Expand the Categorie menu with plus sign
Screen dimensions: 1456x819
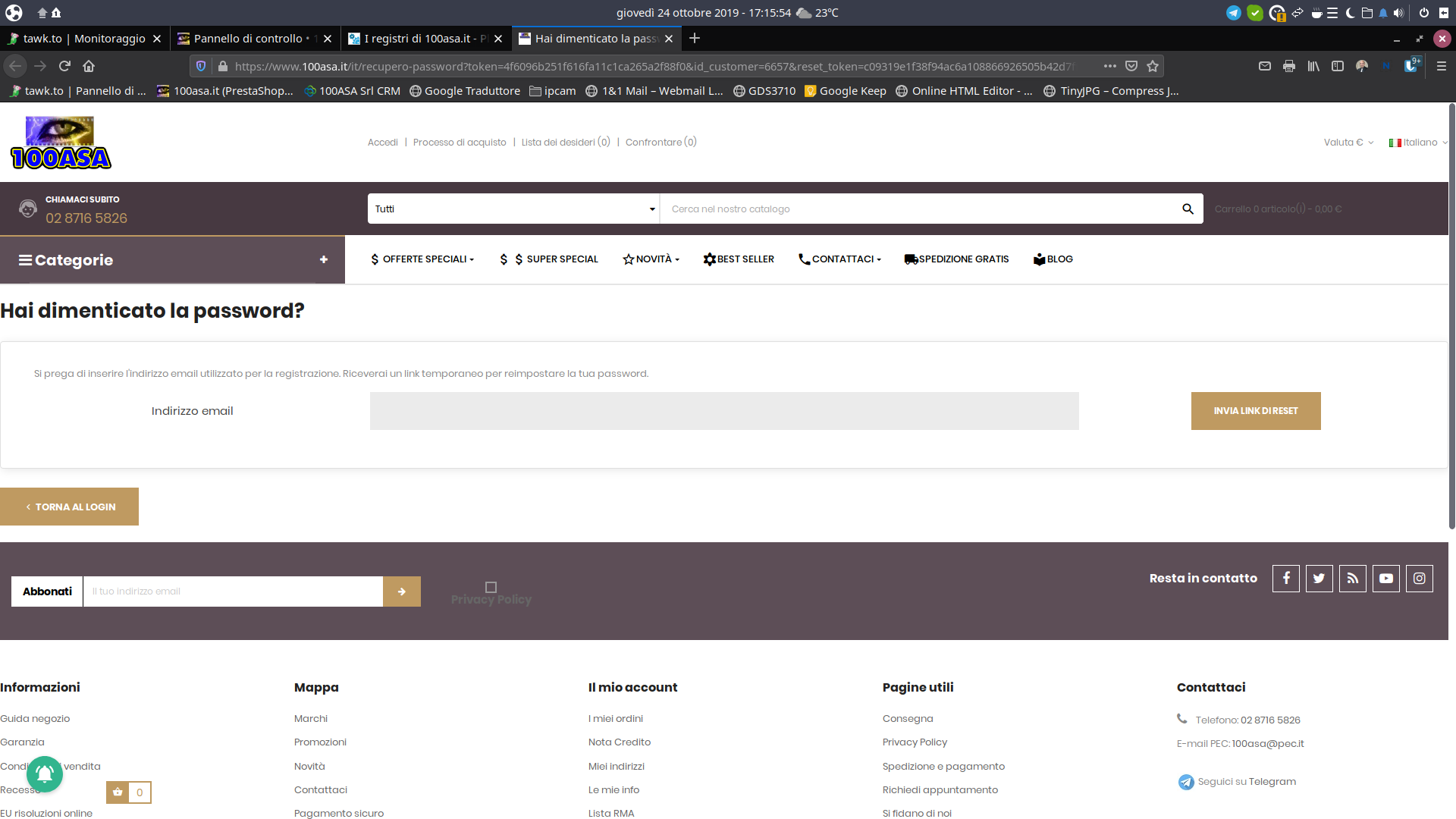(324, 259)
